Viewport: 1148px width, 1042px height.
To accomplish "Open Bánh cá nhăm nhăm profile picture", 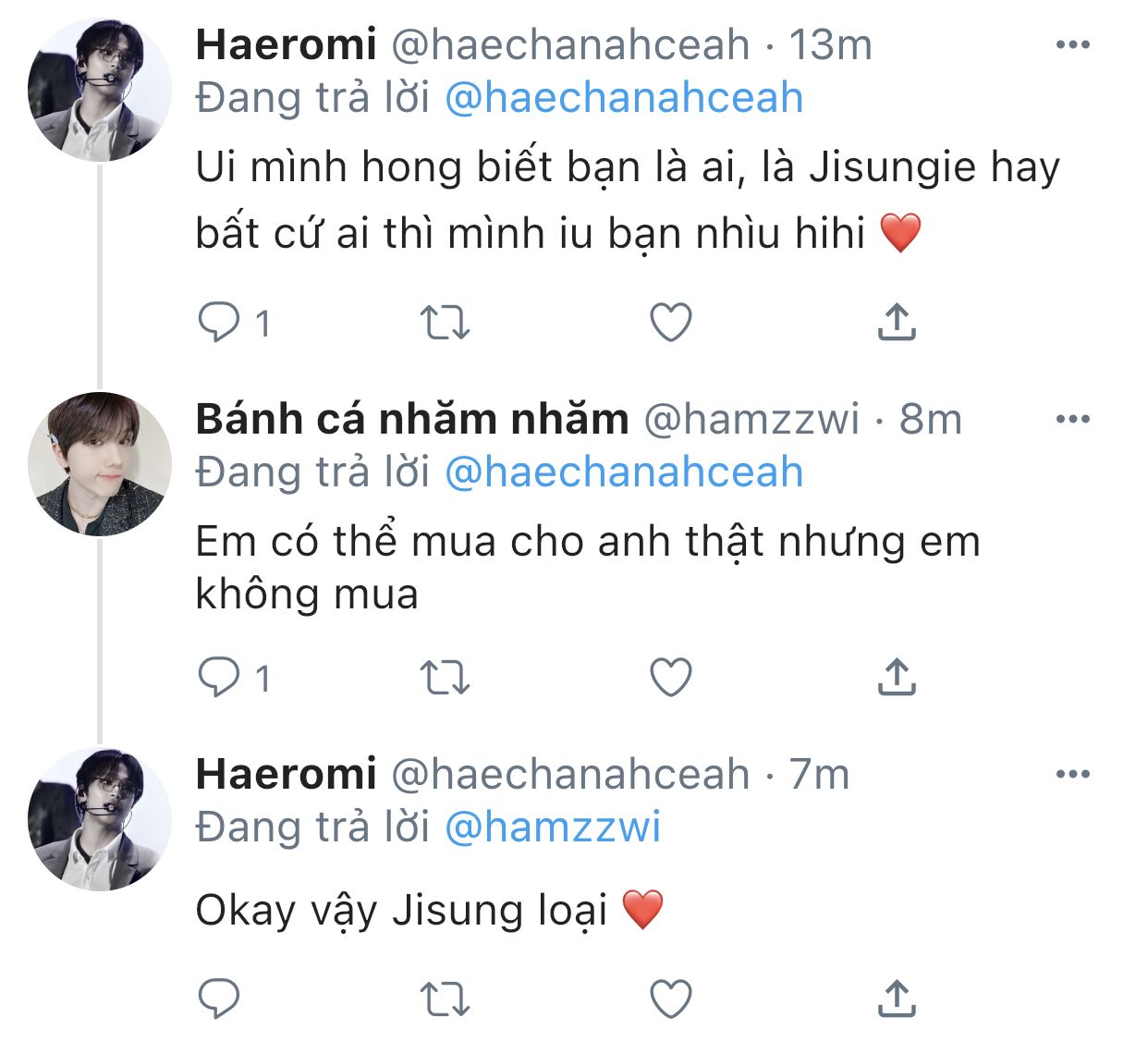I will [x=100, y=464].
